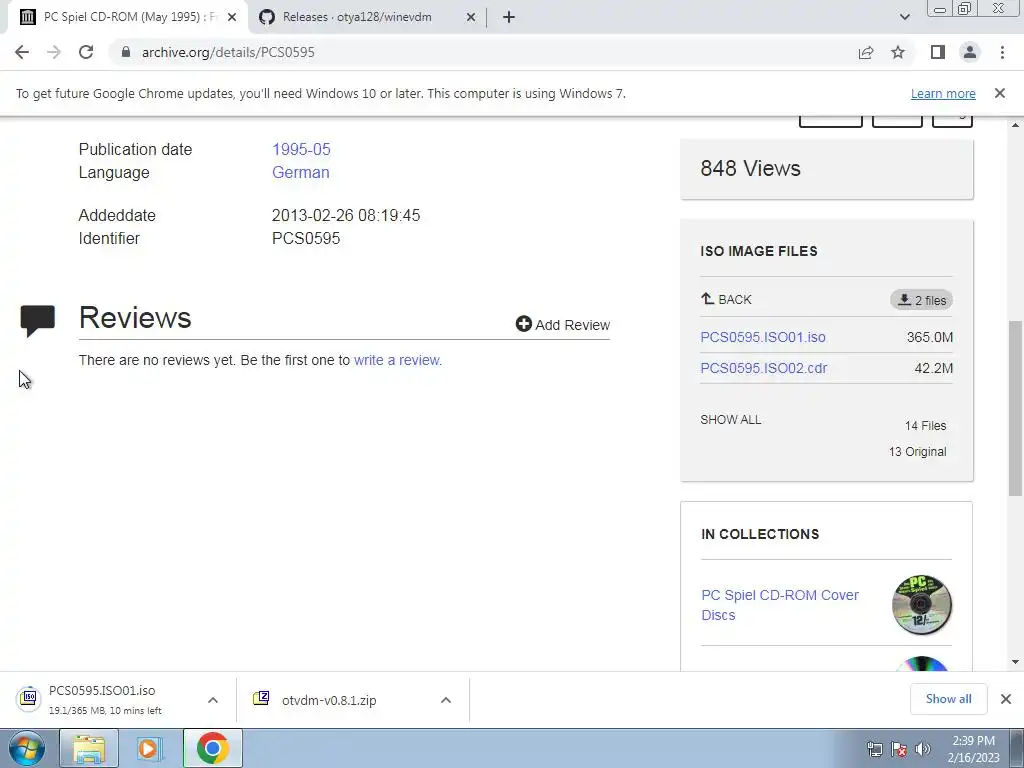Click SHOW ALL files link

tap(731, 419)
